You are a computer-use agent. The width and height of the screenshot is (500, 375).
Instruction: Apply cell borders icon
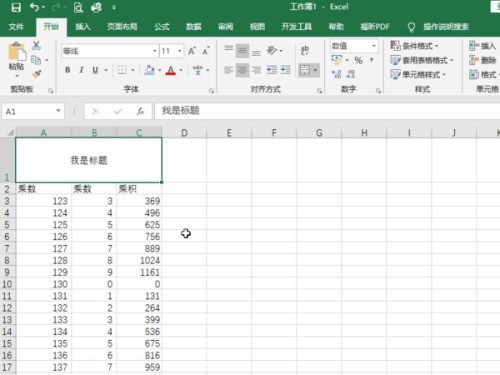pos(122,70)
